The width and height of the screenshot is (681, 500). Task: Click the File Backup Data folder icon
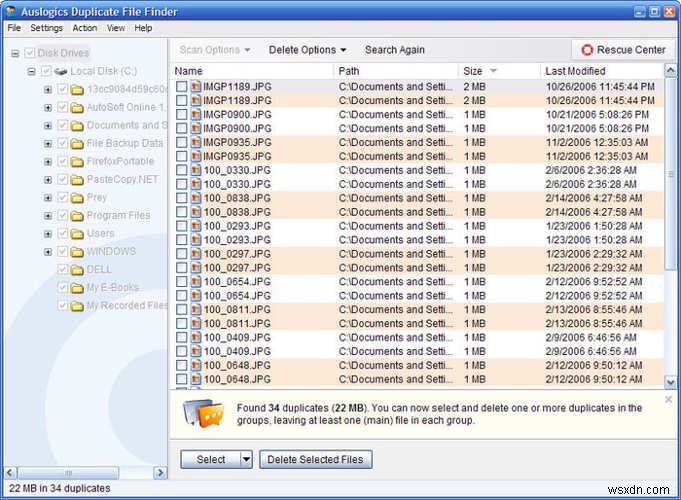[77, 143]
